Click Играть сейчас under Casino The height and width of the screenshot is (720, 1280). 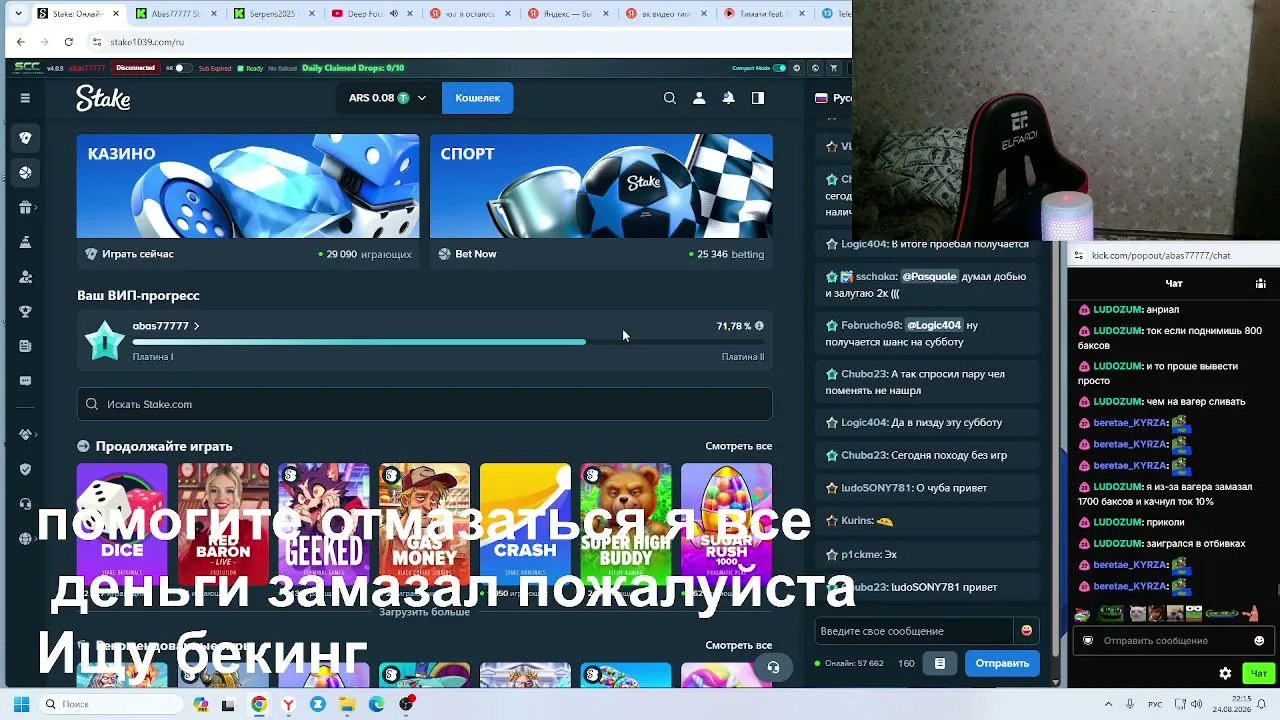[x=138, y=254]
